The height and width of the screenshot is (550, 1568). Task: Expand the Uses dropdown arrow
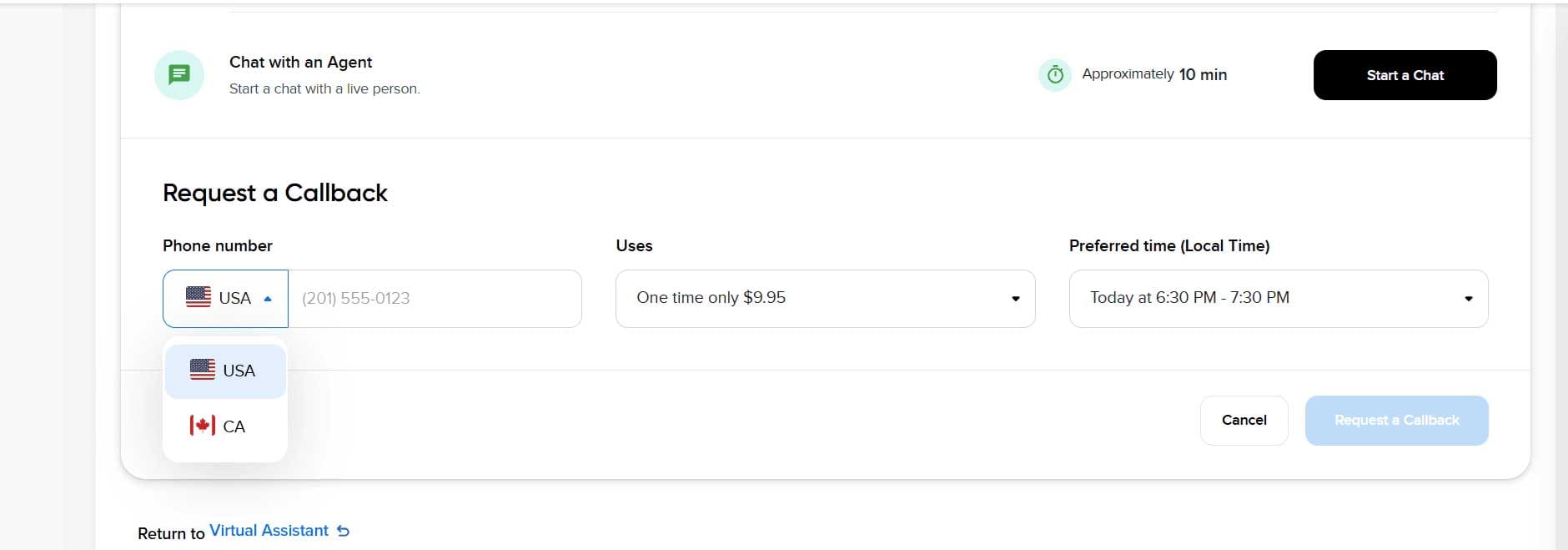click(1015, 299)
